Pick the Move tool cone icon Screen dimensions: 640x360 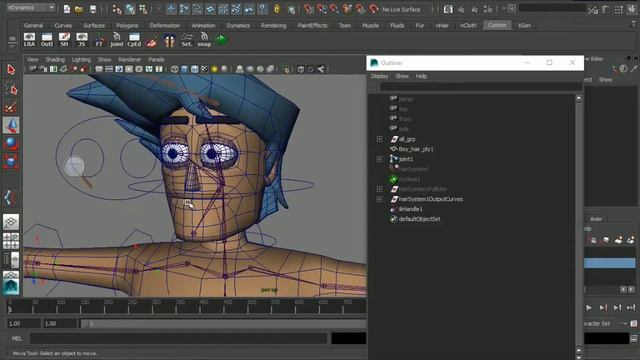pos(11,125)
